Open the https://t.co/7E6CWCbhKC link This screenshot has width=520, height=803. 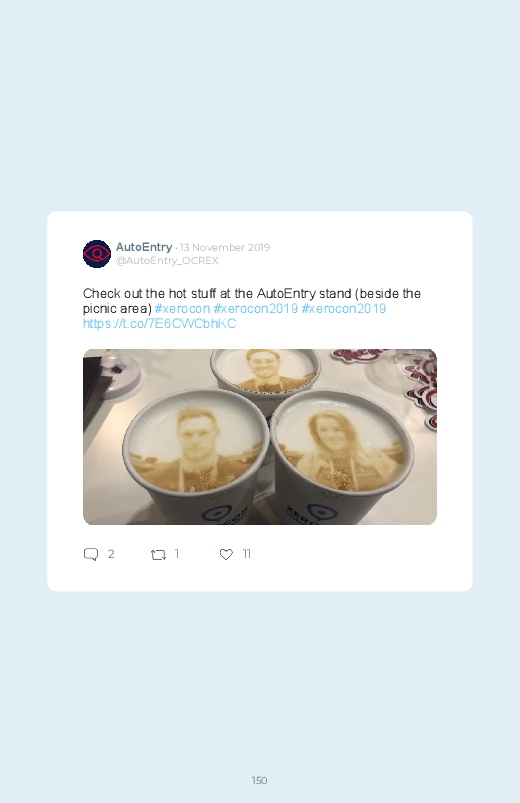click(159, 324)
